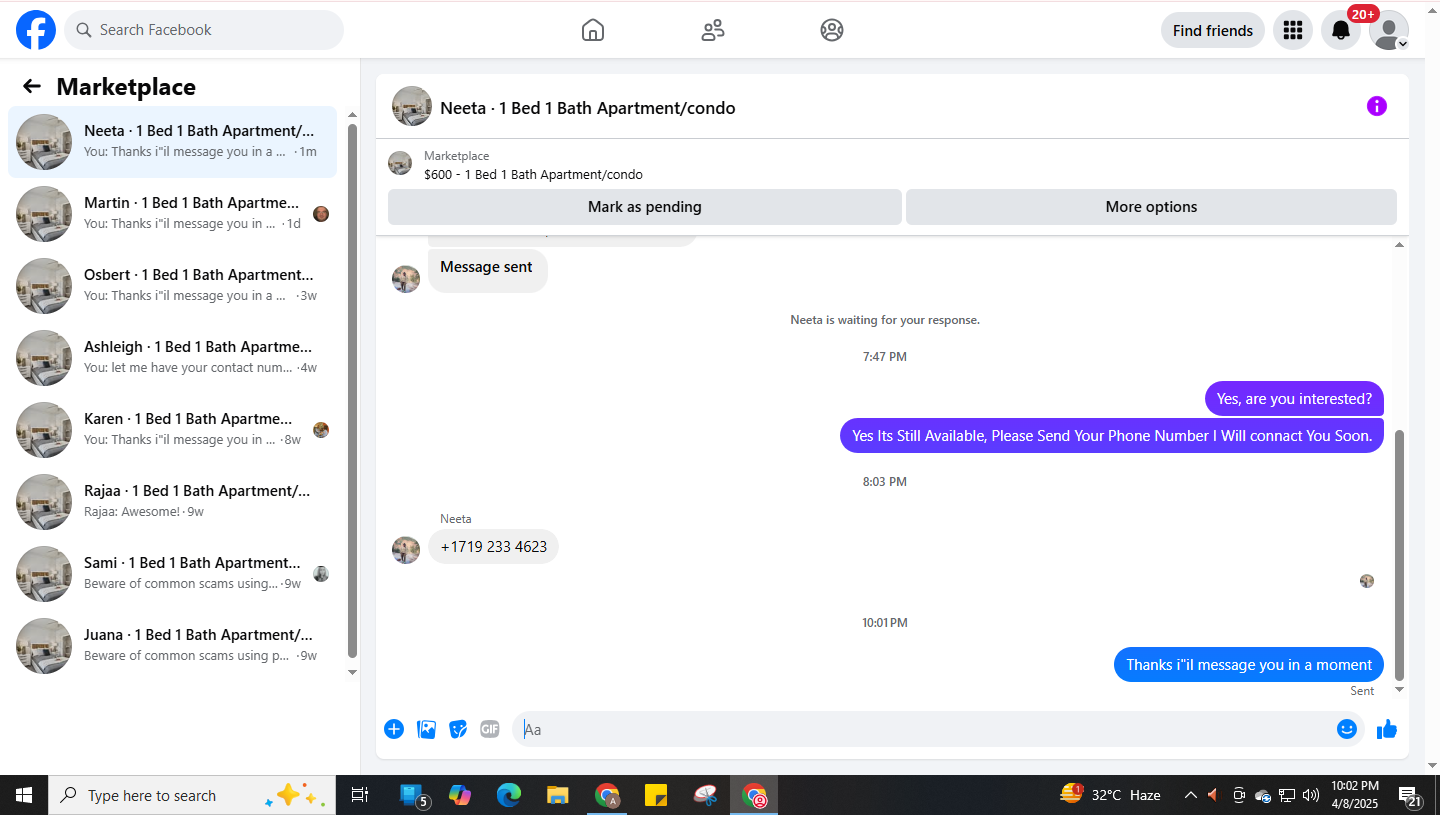Open the Windows notification center icon

(1409, 796)
